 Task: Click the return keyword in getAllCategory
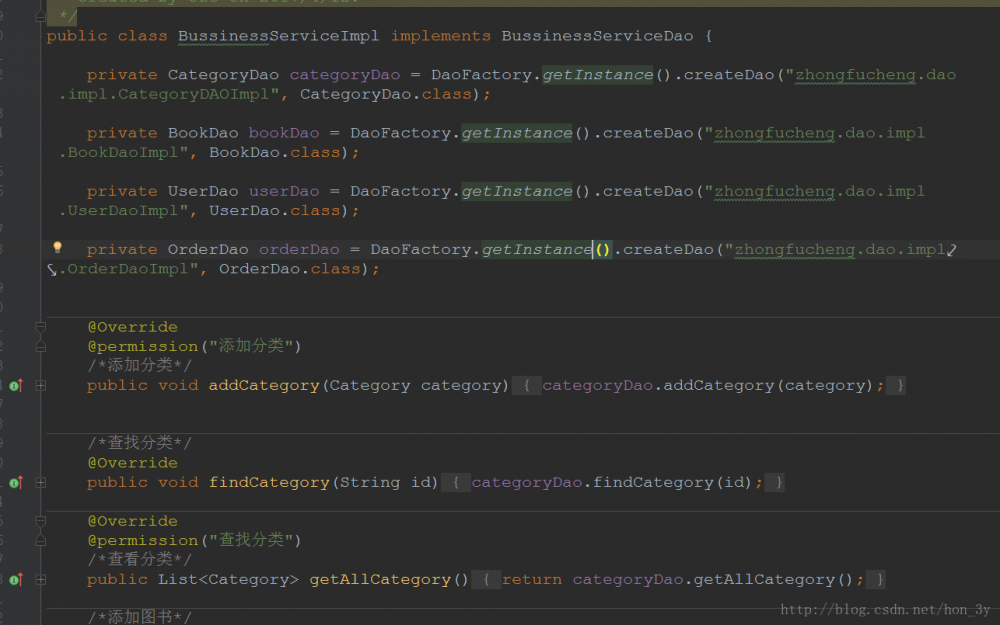[x=531, y=580]
